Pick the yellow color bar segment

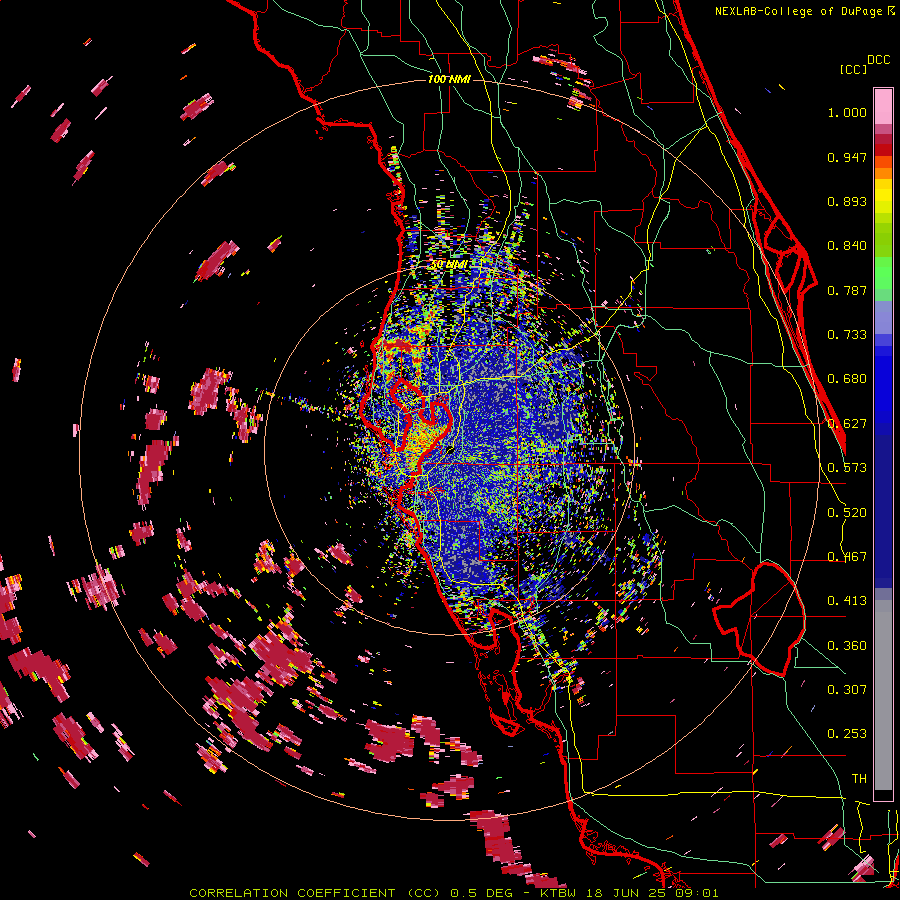click(x=883, y=196)
